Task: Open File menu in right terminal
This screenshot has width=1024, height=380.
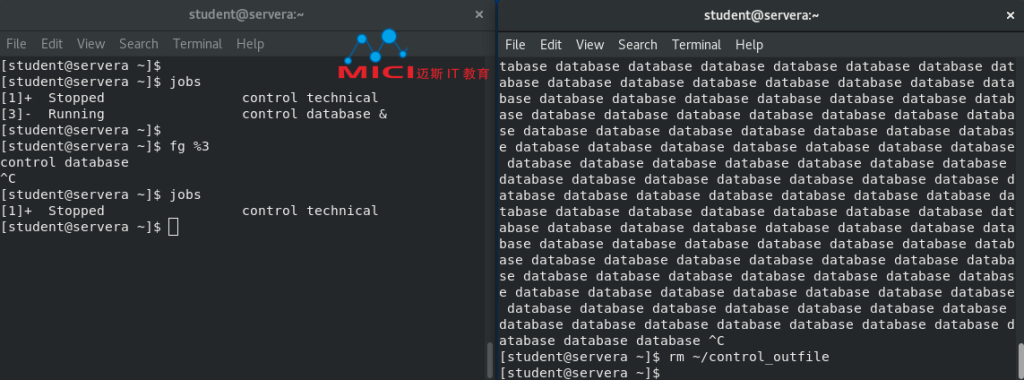Action: click(515, 44)
